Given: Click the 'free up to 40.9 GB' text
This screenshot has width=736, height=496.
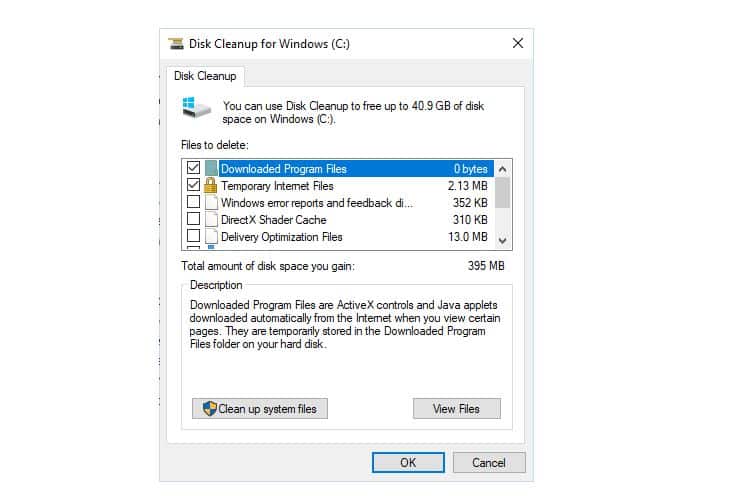Looking at the screenshot, I should pos(408,106).
